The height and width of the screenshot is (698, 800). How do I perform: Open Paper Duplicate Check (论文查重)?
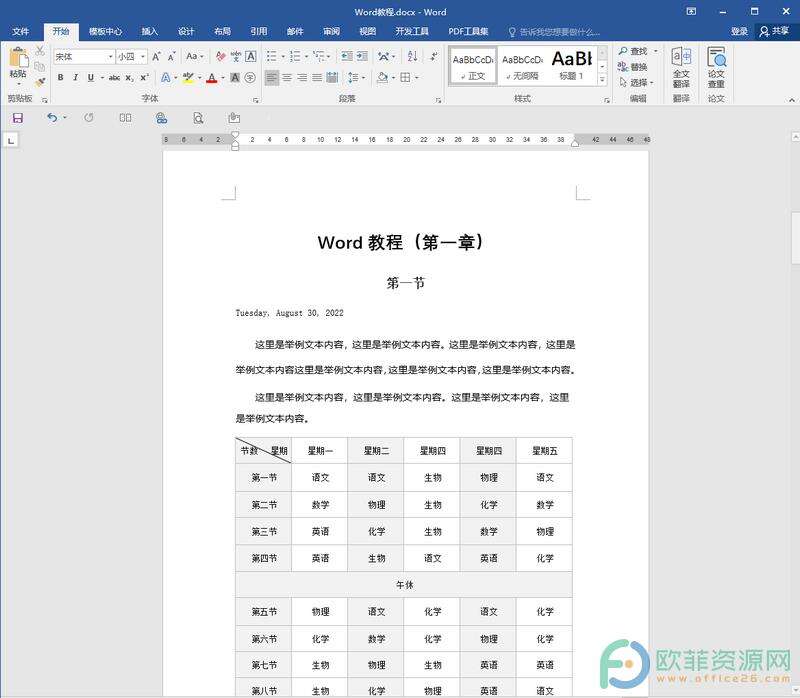click(716, 68)
